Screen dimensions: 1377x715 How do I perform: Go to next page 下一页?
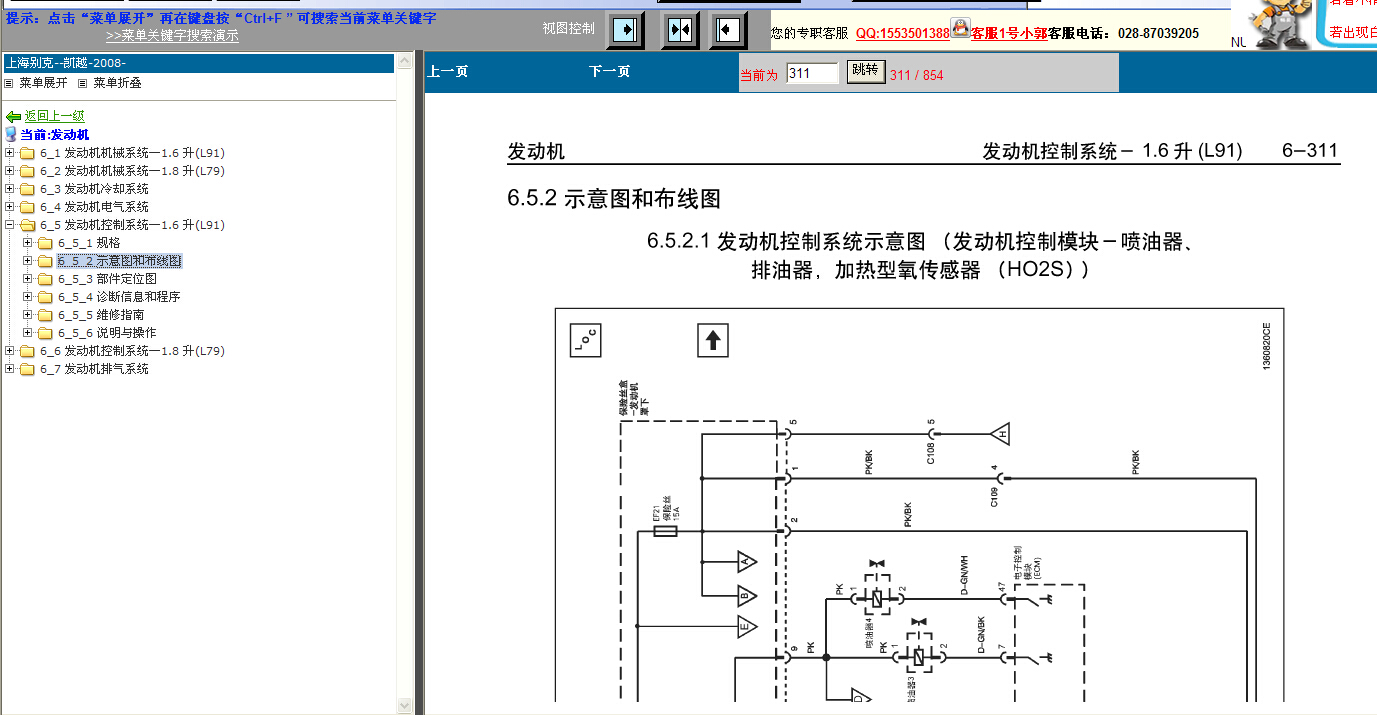pos(610,72)
